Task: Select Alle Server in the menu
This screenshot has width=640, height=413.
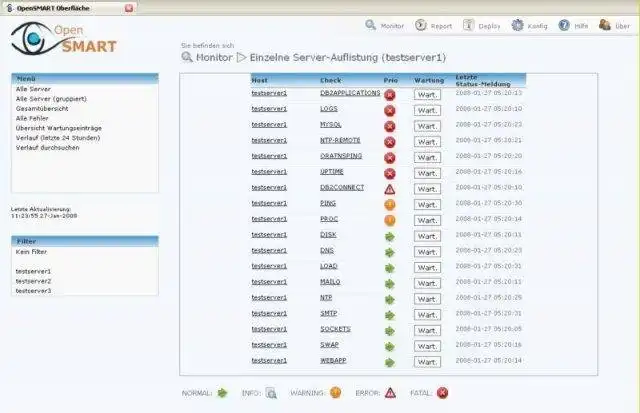Action: point(33,89)
